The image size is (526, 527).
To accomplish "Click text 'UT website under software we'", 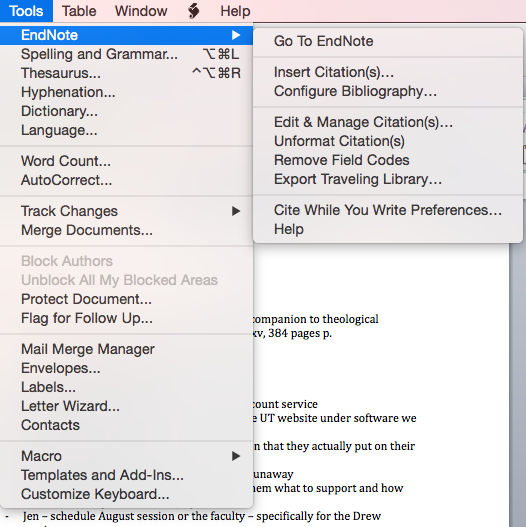I will tap(338, 418).
